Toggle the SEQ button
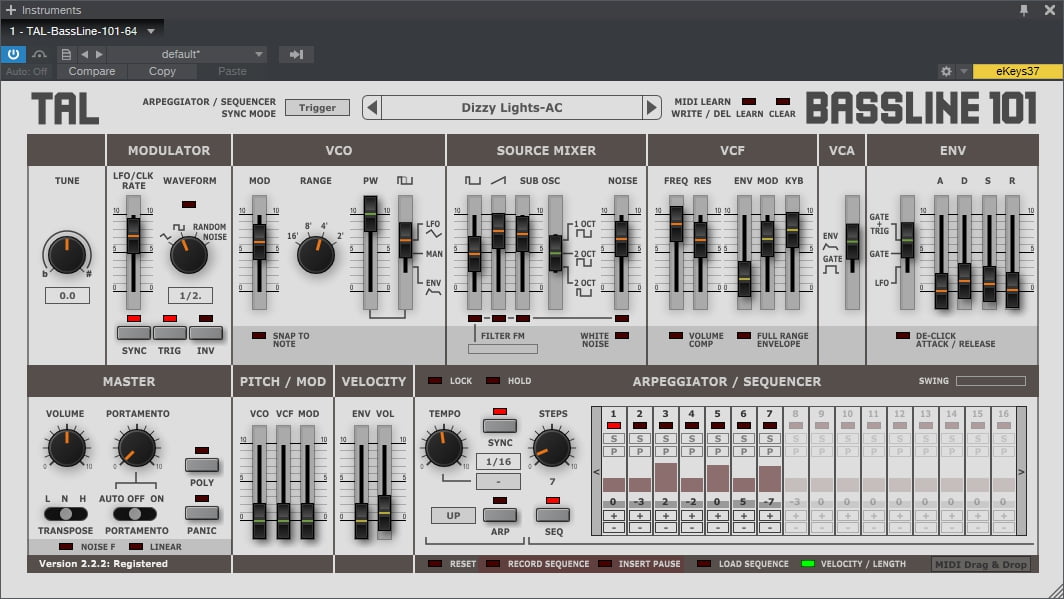Viewport: 1064px width, 599px height. pyautogui.click(x=553, y=515)
